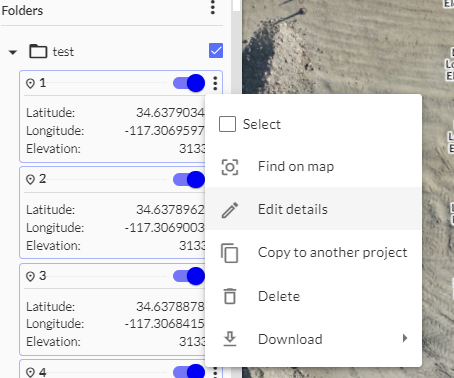Disable the point 3 visibility switch
454x378 pixels.
pos(189,276)
